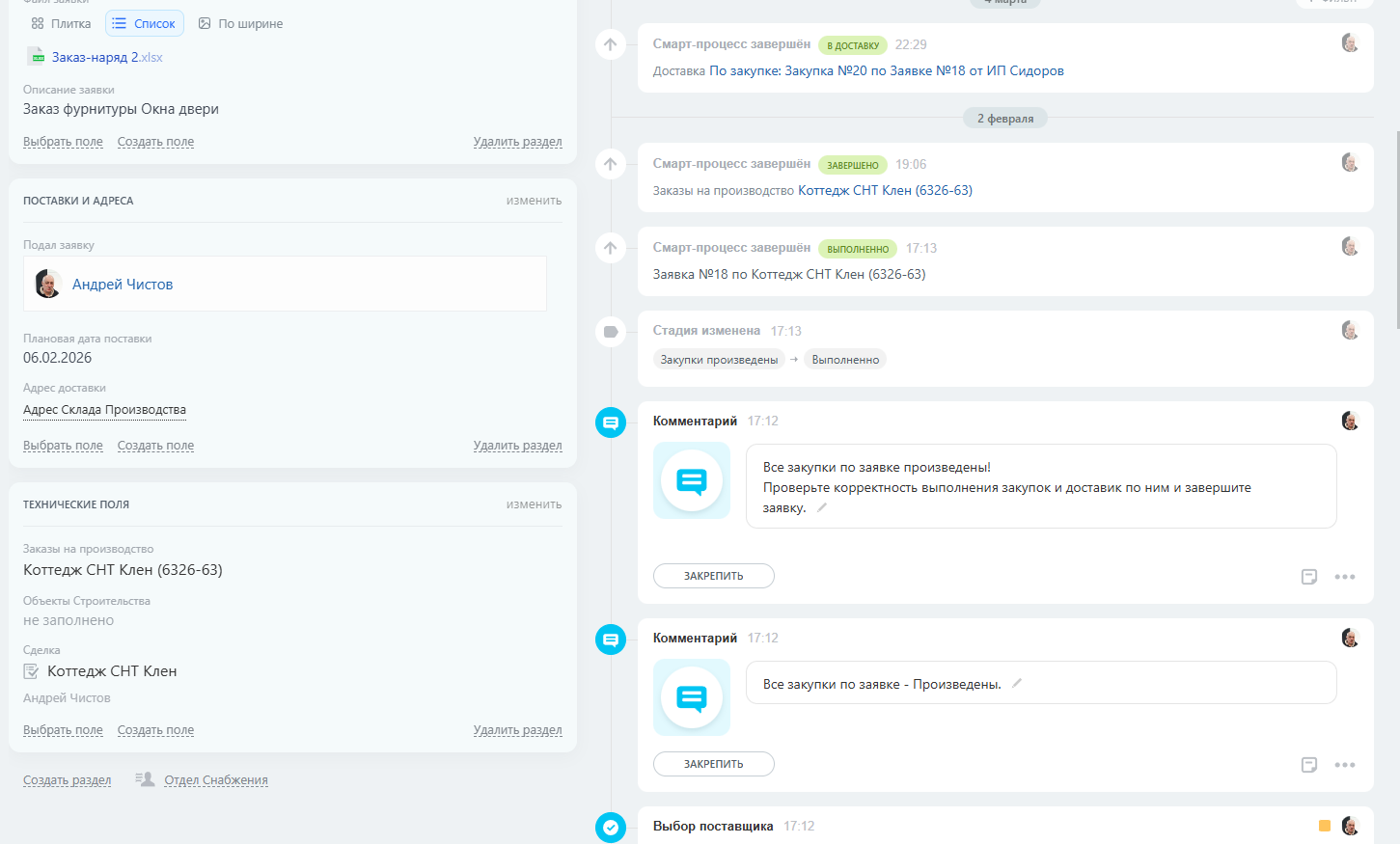Click the people icon next to Отдел Снабжения
This screenshot has width=1400, height=844.
click(x=145, y=779)
